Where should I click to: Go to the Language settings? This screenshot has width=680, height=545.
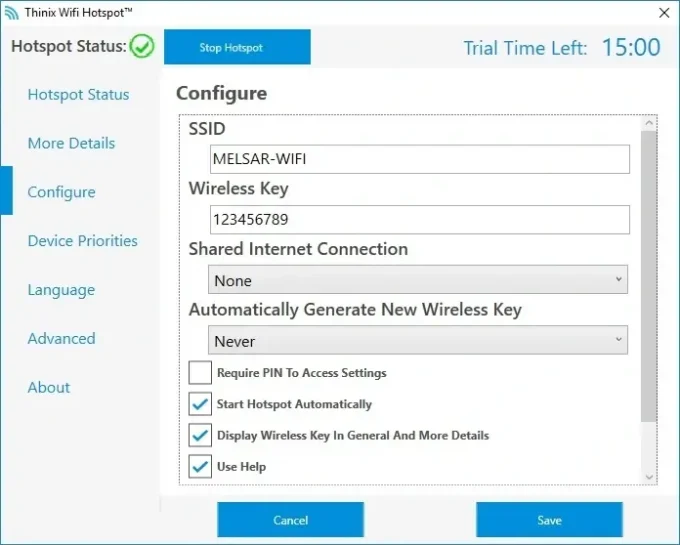point(61,290)
